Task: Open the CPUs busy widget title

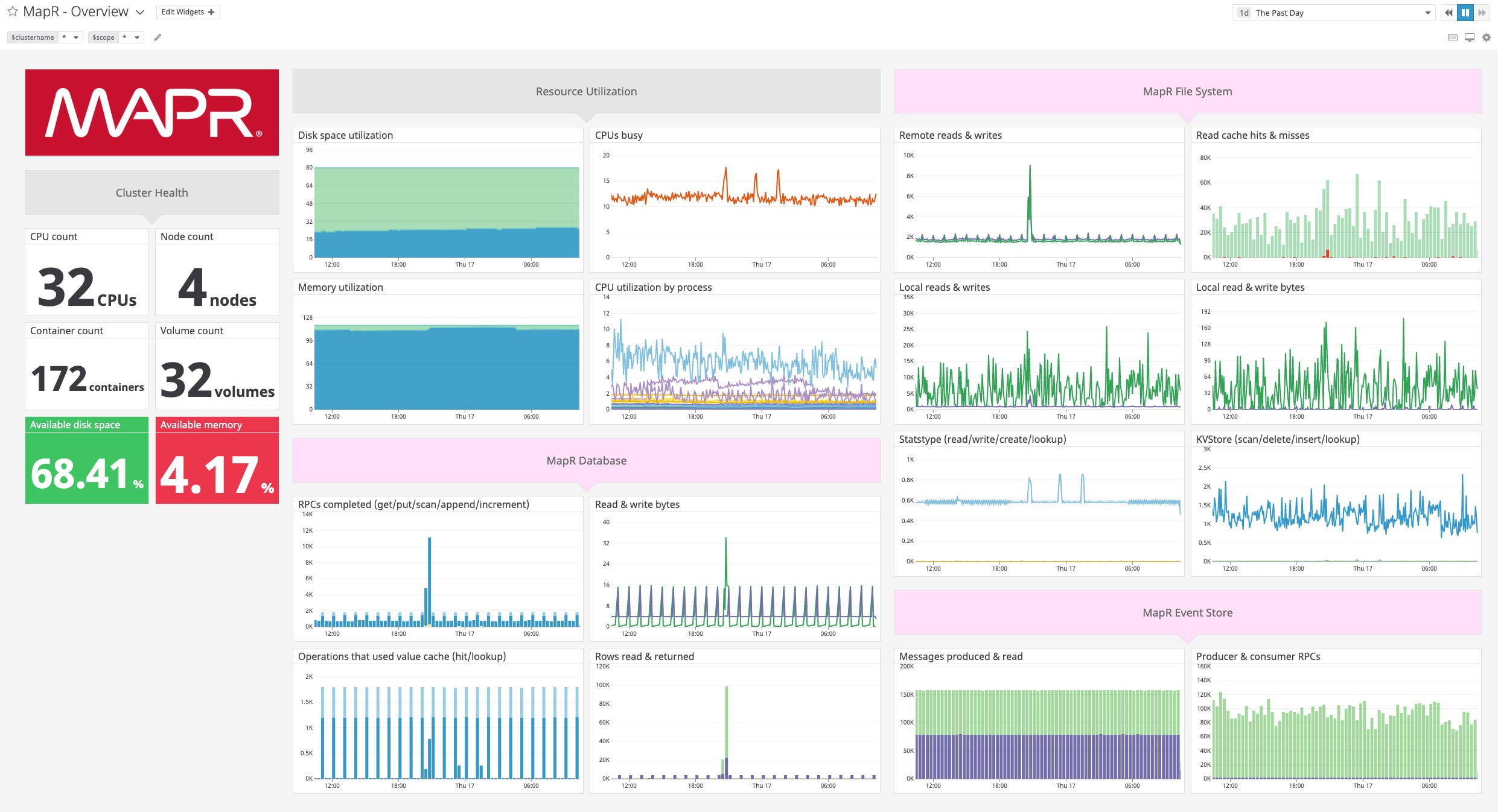Action: [619, 135]
